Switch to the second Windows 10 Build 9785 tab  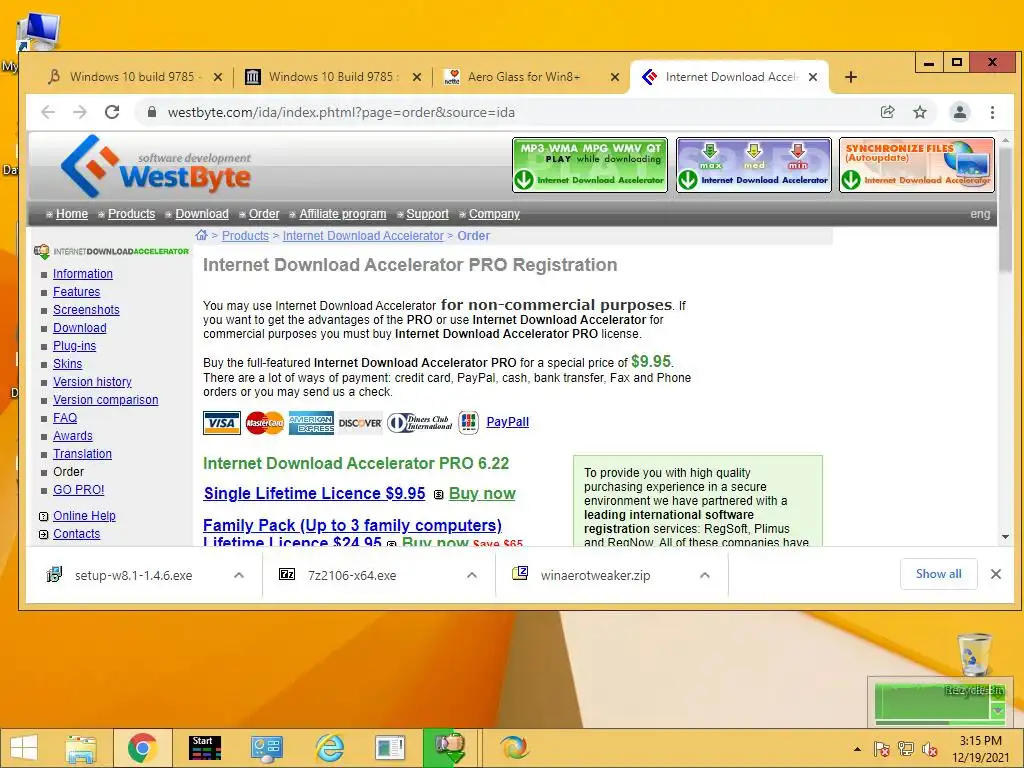pos(332,77)
